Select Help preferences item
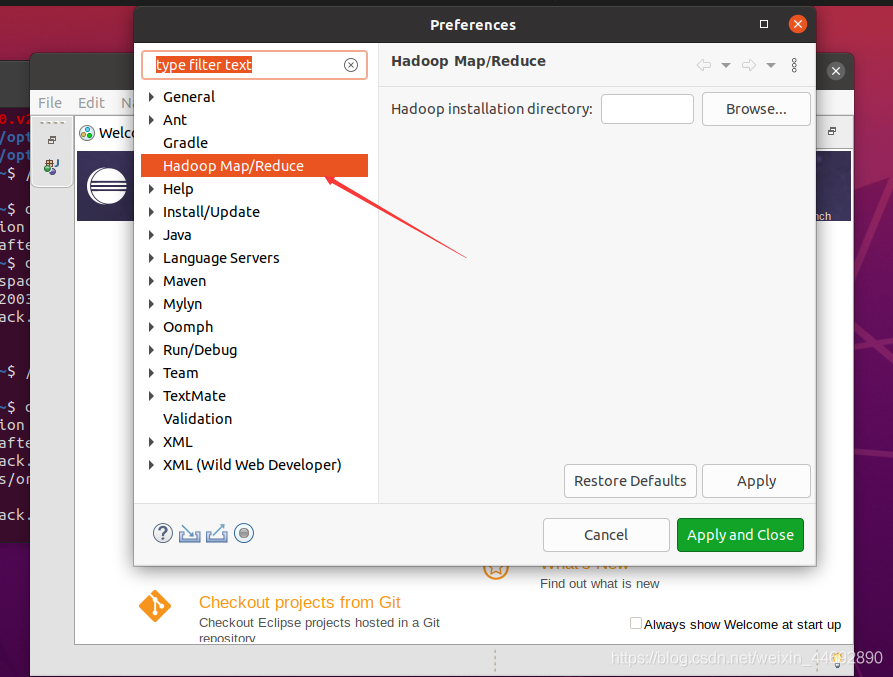 (178, 188)
